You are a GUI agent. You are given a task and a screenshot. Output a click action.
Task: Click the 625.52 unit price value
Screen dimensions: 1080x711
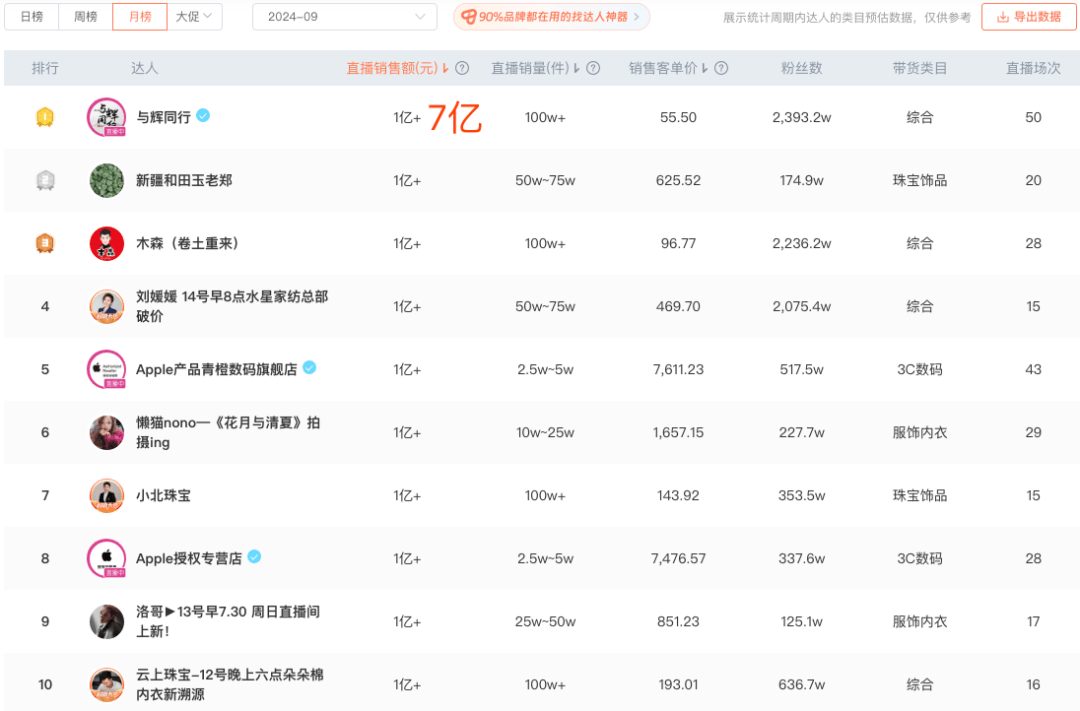pyautogui.click(x=678, y=181)
